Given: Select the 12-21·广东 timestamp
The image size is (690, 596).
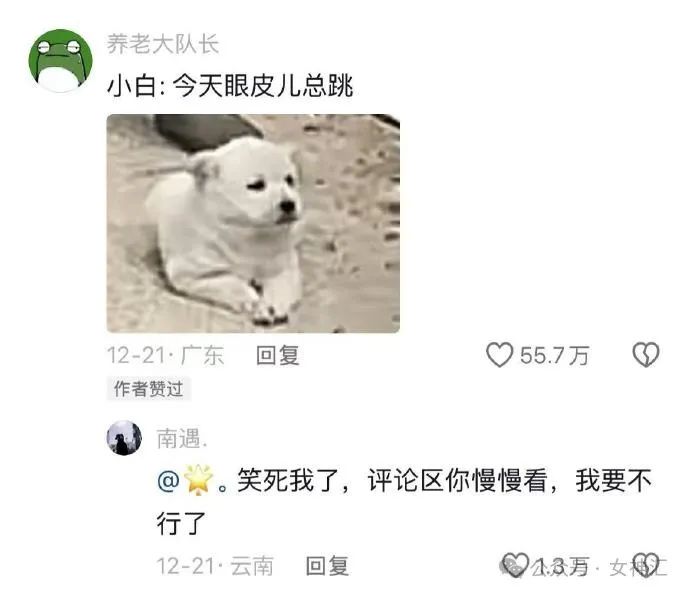Looking at the screenshot, I should click(x=165, y=355).
